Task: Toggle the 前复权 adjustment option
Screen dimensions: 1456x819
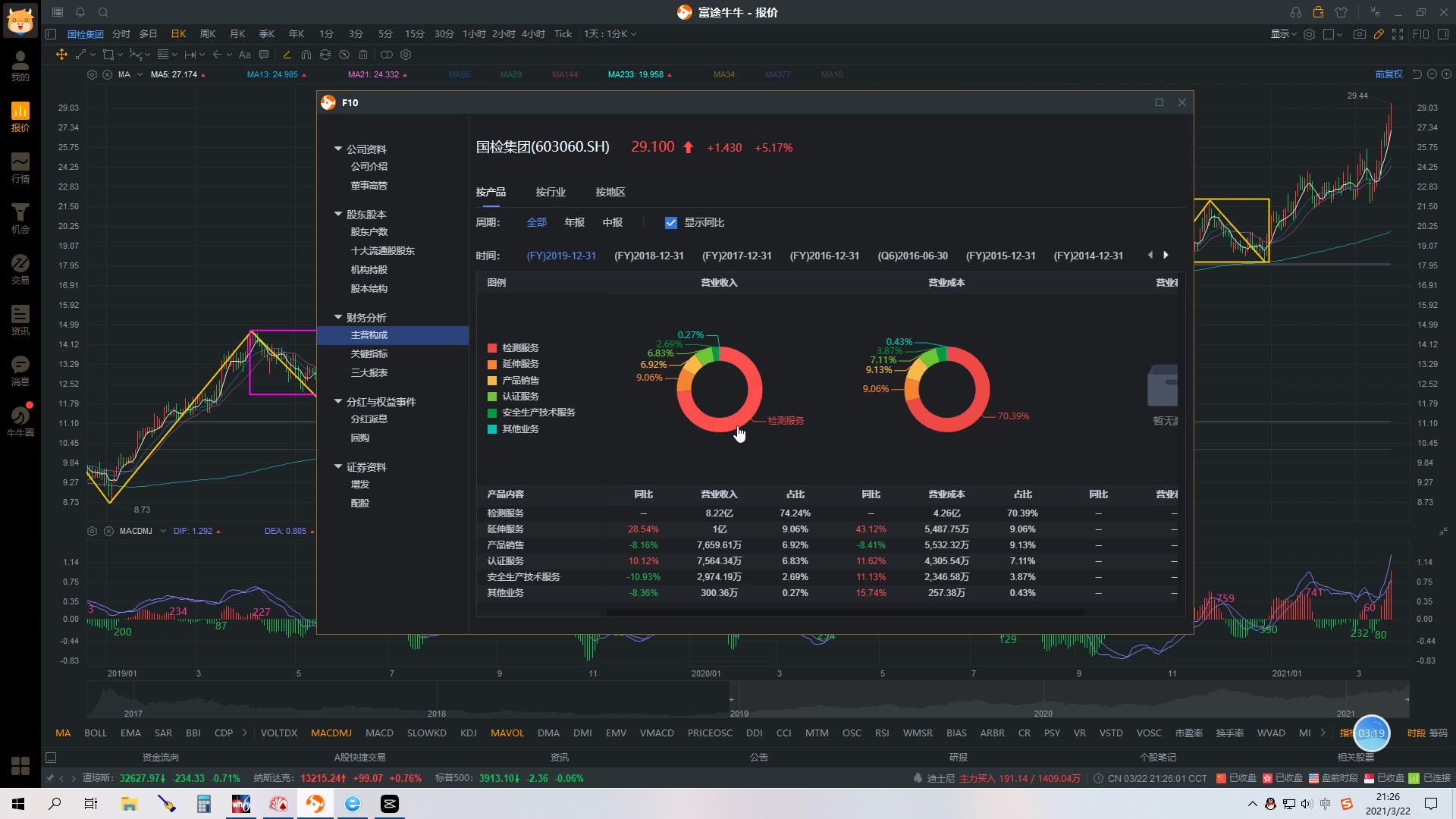Action: click(x=1389, y=74)
